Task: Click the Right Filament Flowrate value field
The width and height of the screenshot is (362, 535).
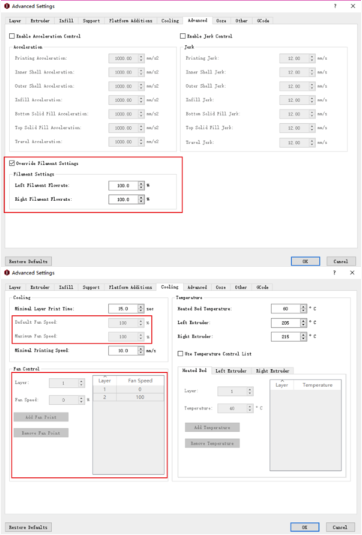Action: [123, 199]
